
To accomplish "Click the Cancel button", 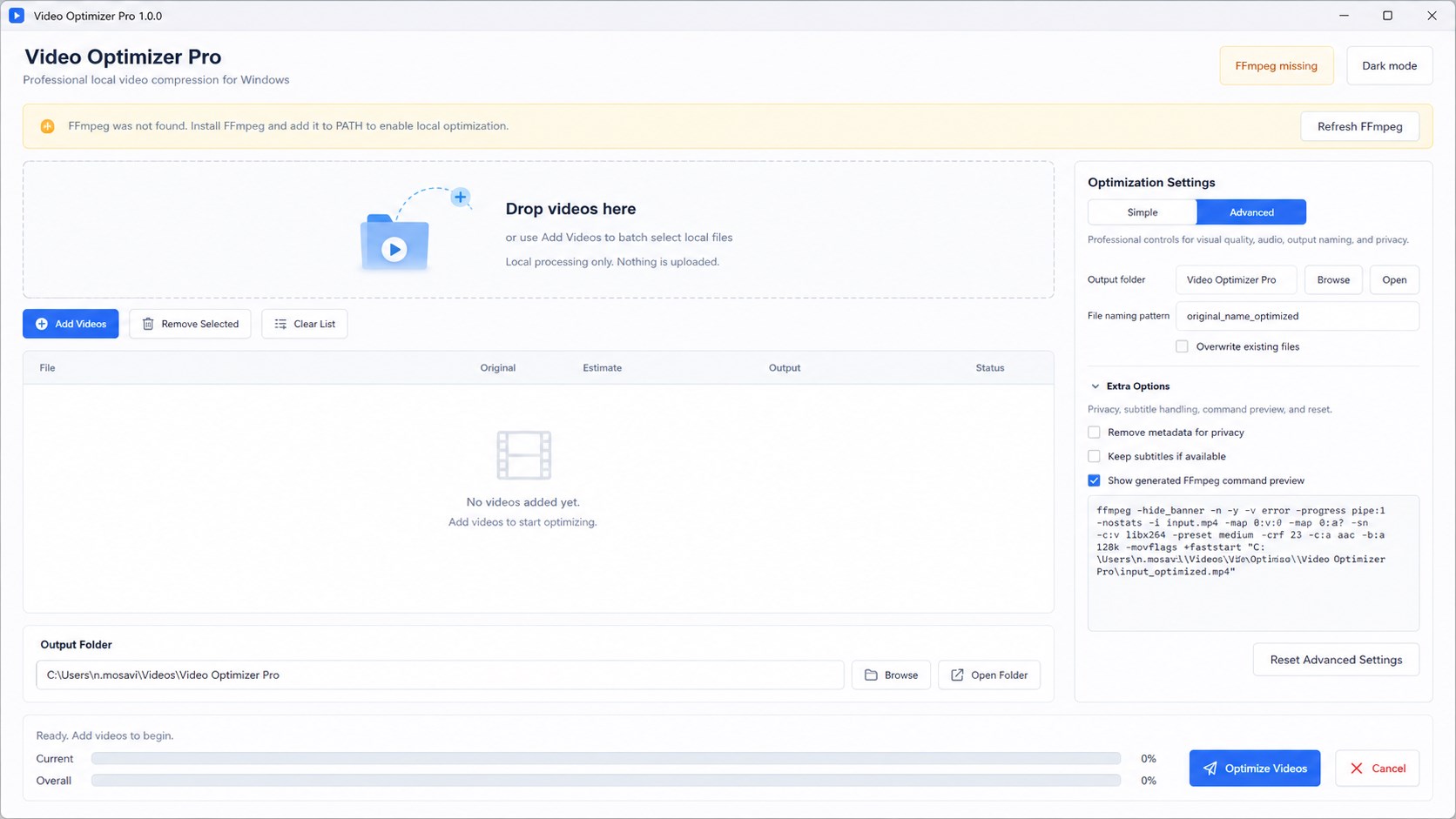I will click(x=1378, y=769).
